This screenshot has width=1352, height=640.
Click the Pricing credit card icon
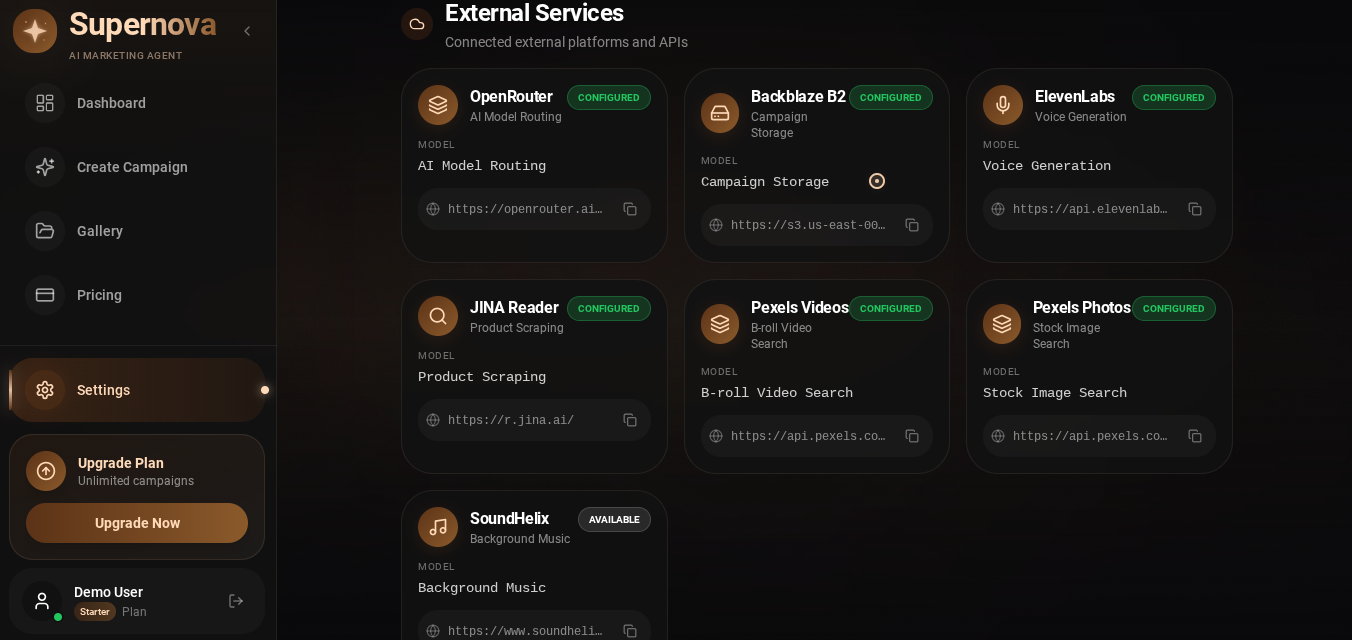tap(45, 295)
